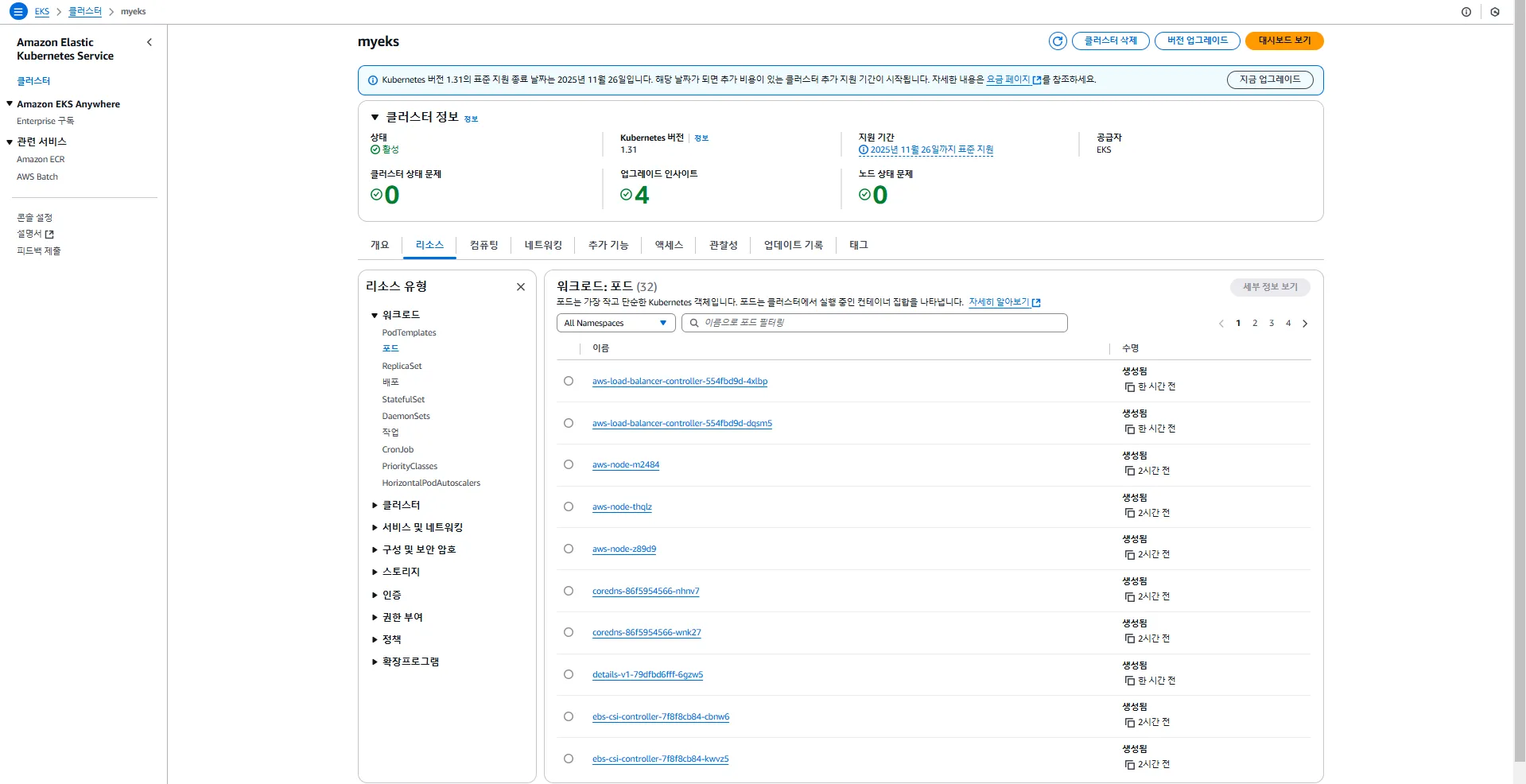Image resolution: width=1526 pixels, height=784 pixels.
Task: Click copy icon for aws-node-m2484 age
Action: tap(1129, 471)
